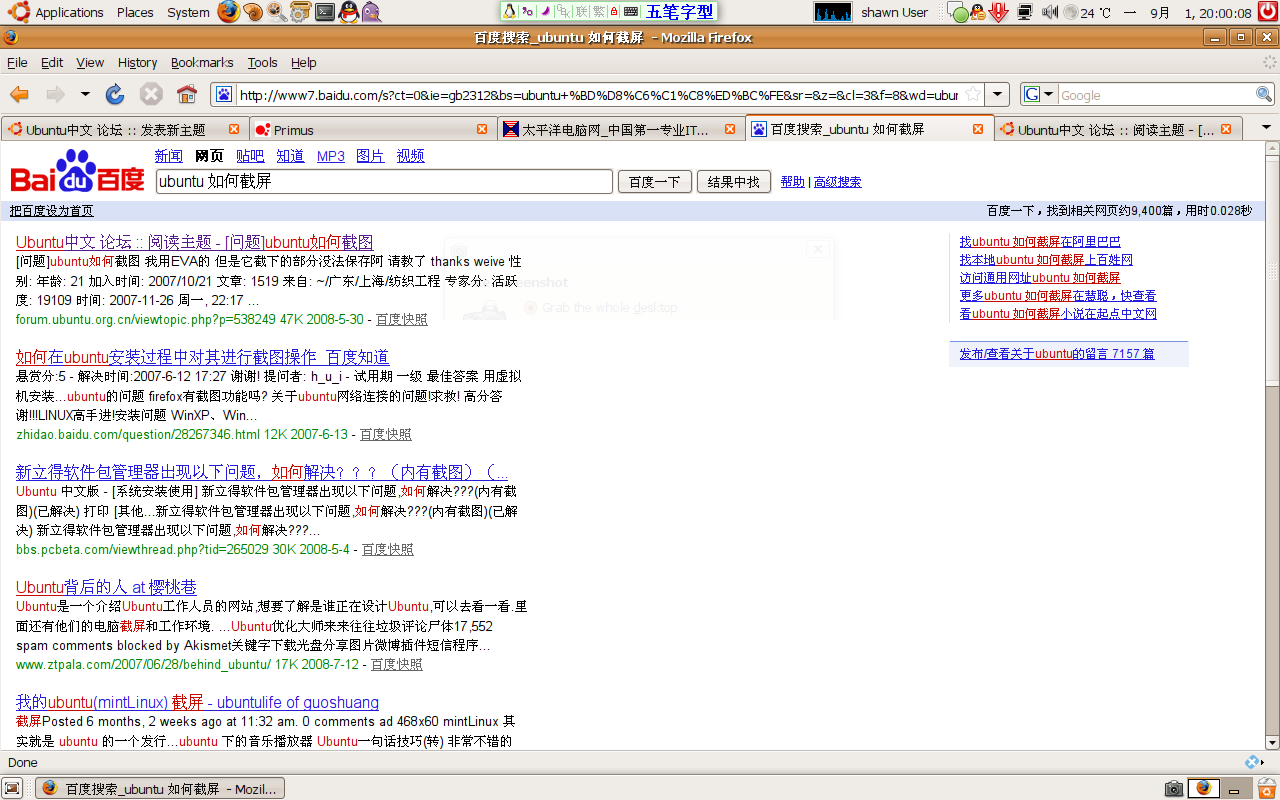The image size is (1280, 800).
Task: Open the Baidu 图片 images link
Action: (x=370, y=156)
